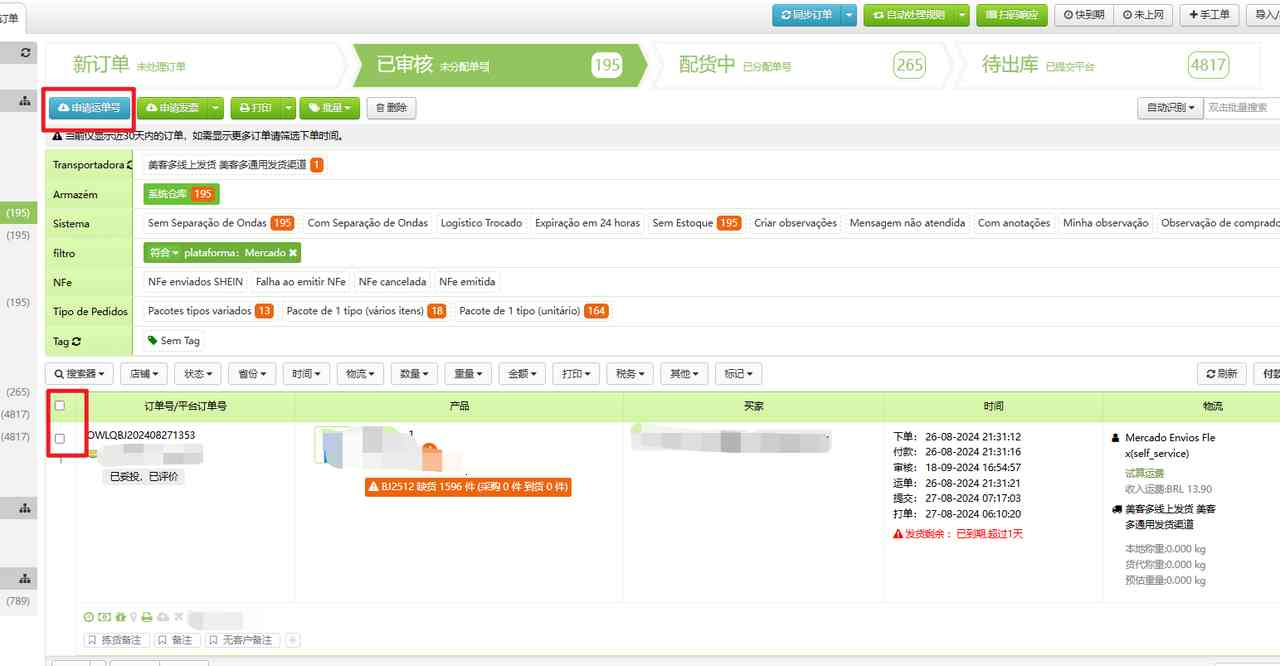The height and width of the screenshot is (666, 1280).
Task: Expand the arrow next to the 打印 button
Action: coord(289,108)
